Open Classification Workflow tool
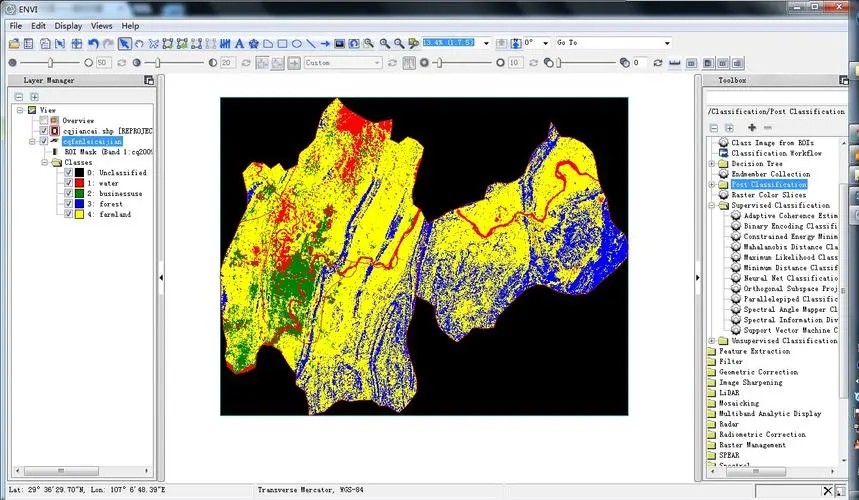The image size is (859, 500). 771,153
